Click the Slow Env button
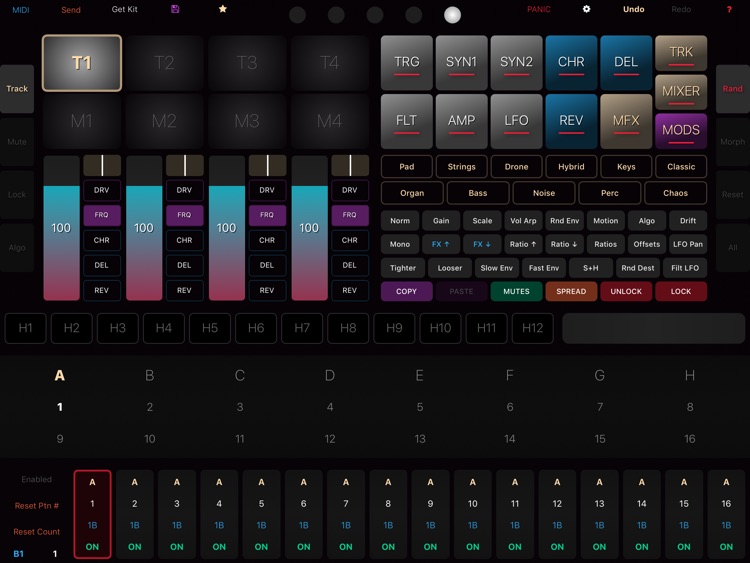The height and width of the screenshot is (563, 750). (x=496, y=268)
